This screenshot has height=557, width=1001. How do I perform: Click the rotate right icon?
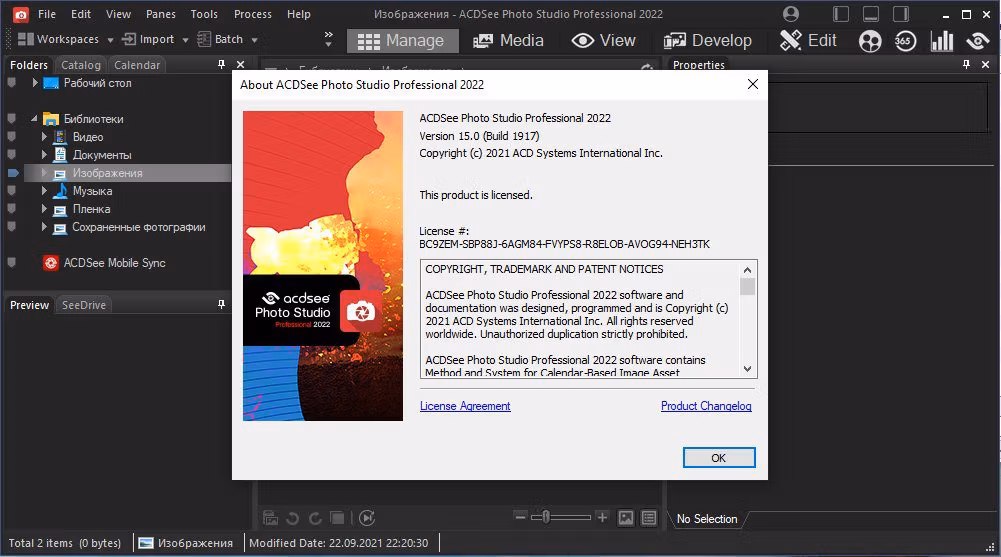[315, 518]
